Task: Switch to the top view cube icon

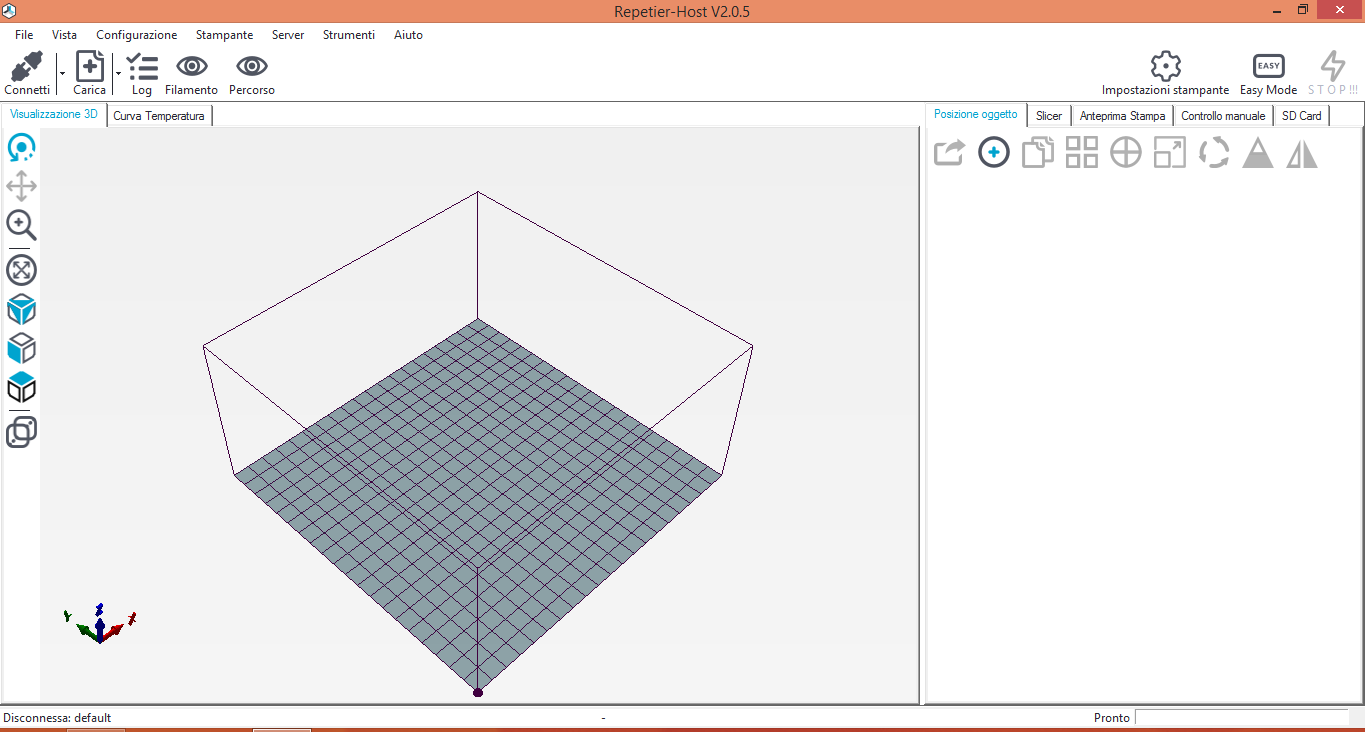Action: click(21, 387)
